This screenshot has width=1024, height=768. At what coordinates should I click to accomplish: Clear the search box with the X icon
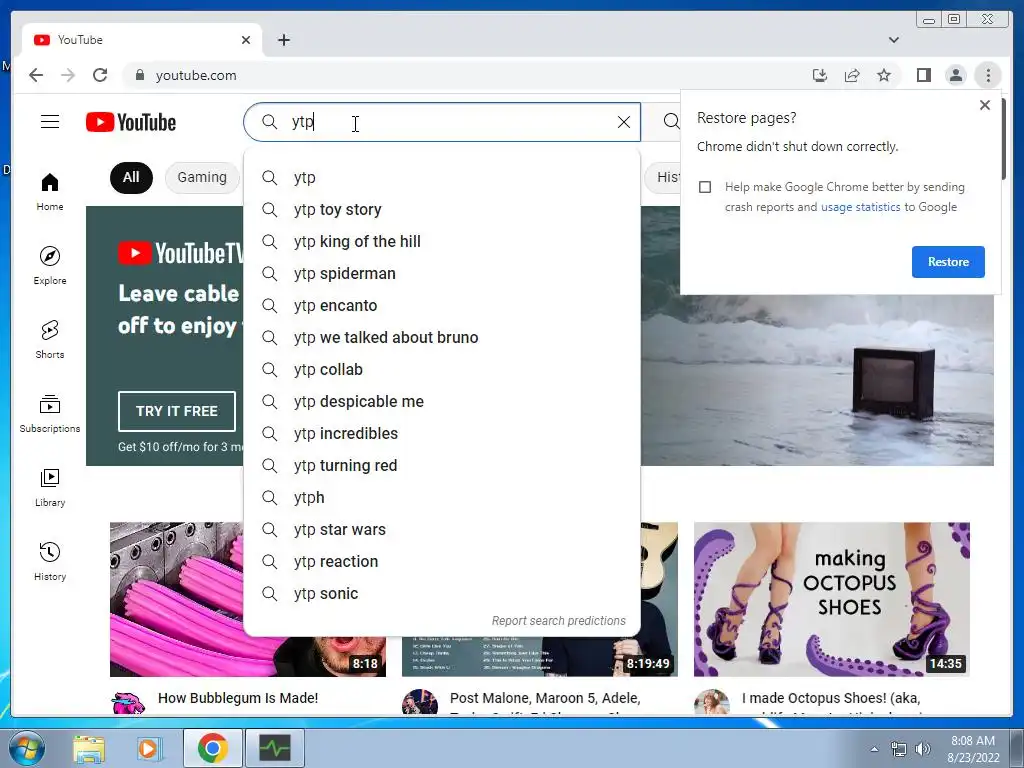pos(624,122)
